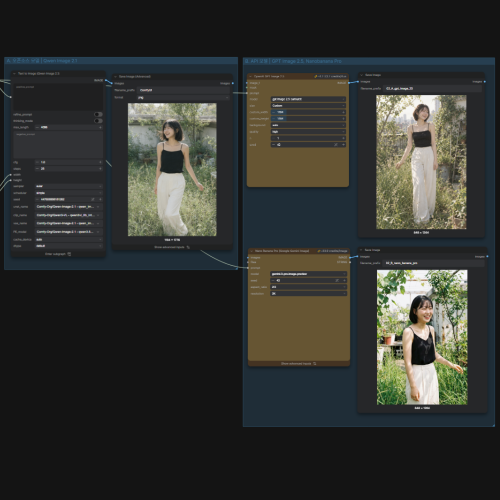Open the quality dropdown set to high
The image size is (500, 500).
[x=308, y=132]
